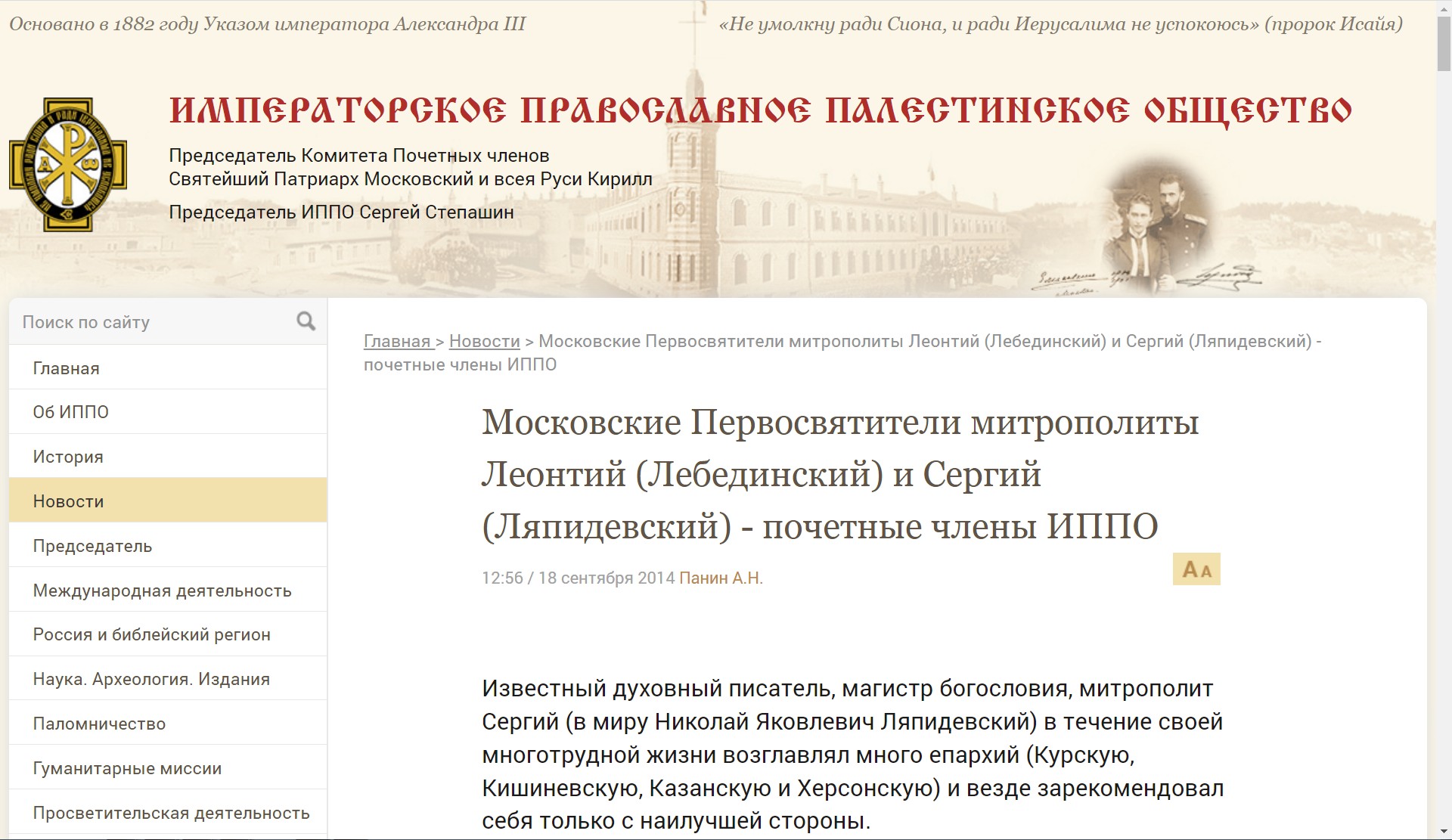Screen dimensions: 1452x840
Task: Click the publication date 18 сентября 2014
Action: point(607,578)
